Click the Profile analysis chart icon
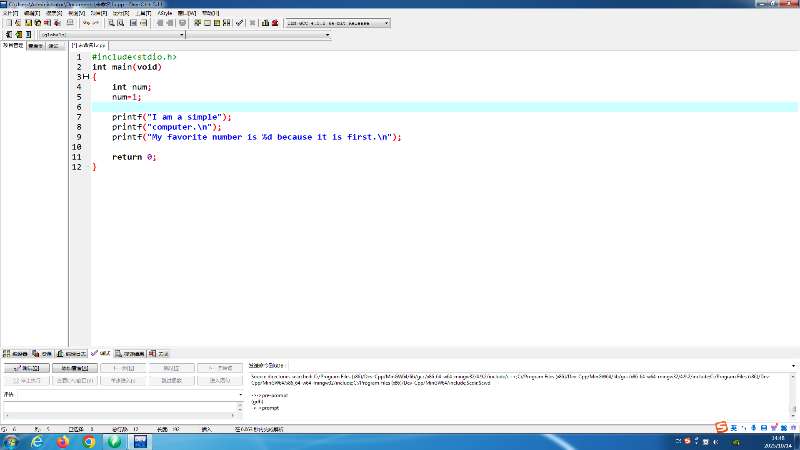This screenshot has width=800, height=450. pyautogui.click(x=265, y=23)
